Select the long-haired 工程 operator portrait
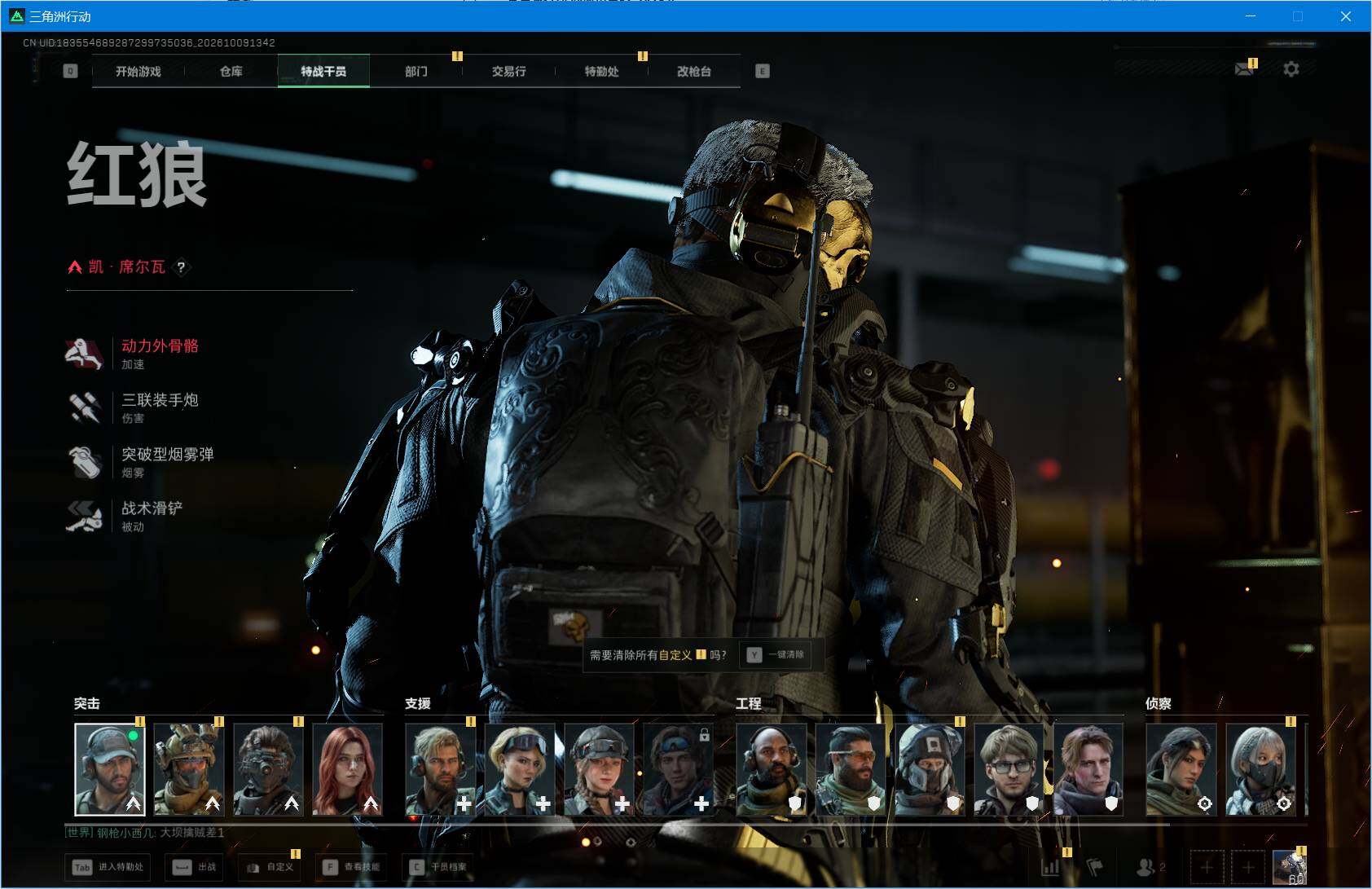The height and width of the screenshot is (889, 1372). pyautogui.click(x=1088, y=769)
